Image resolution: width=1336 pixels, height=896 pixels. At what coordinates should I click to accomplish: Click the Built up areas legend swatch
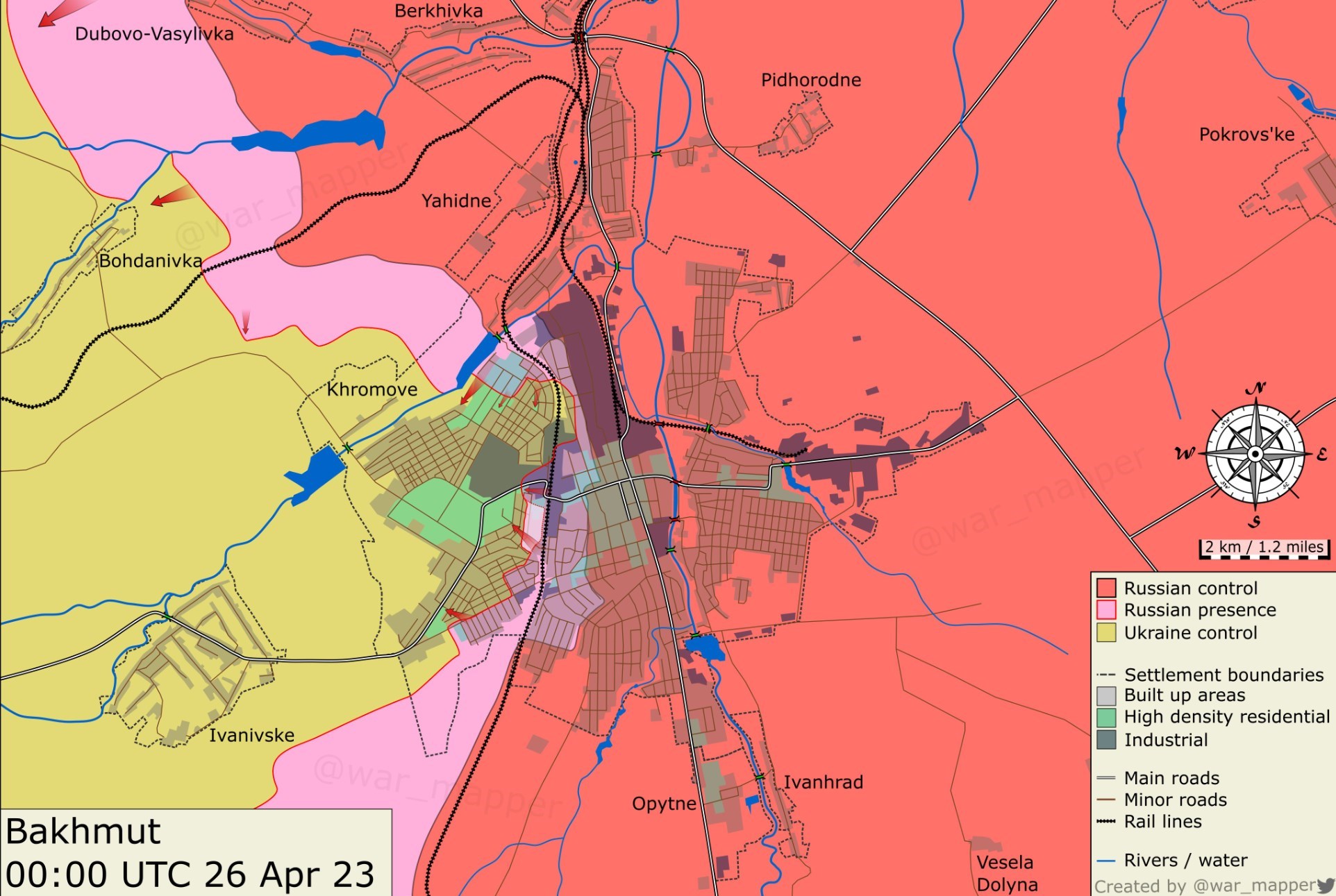(1106, 695)
